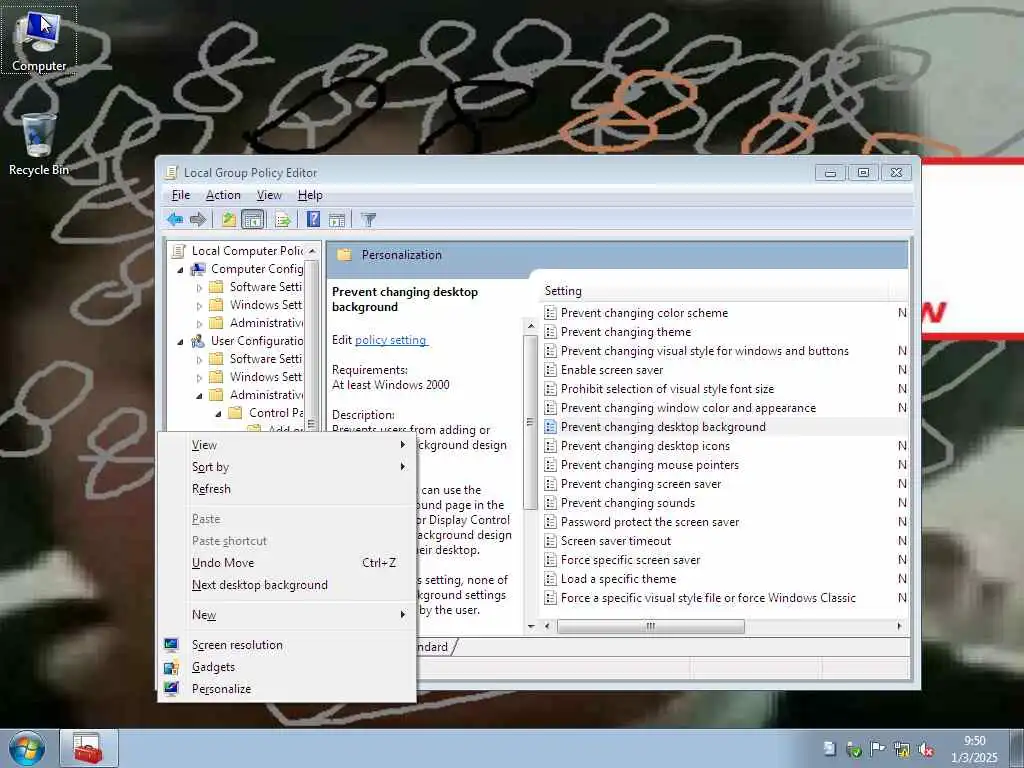Click the Up one level folder icon
This screenshot has height=768, width=1024.
pyautogui.click(x=228, y=219)
